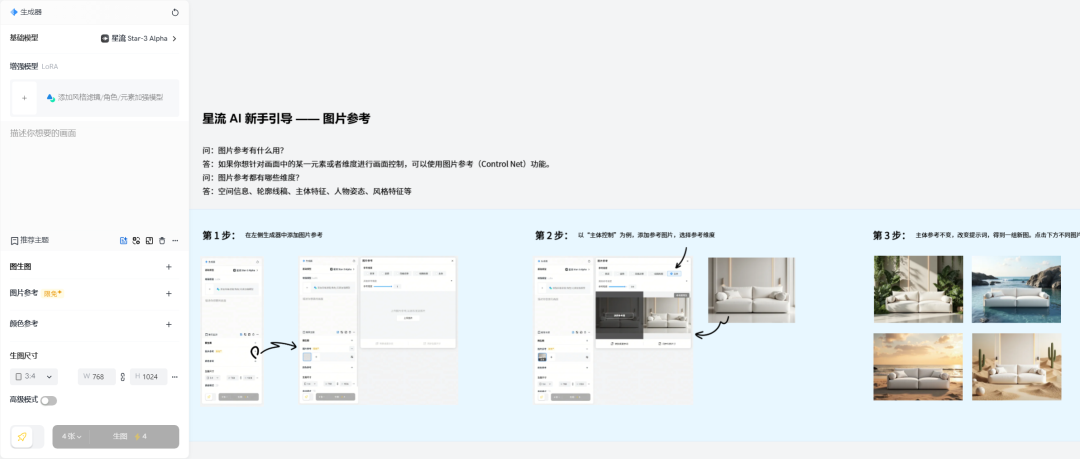
Task: Click the step 2 white sofa reference image
Action: coord(751,290)
